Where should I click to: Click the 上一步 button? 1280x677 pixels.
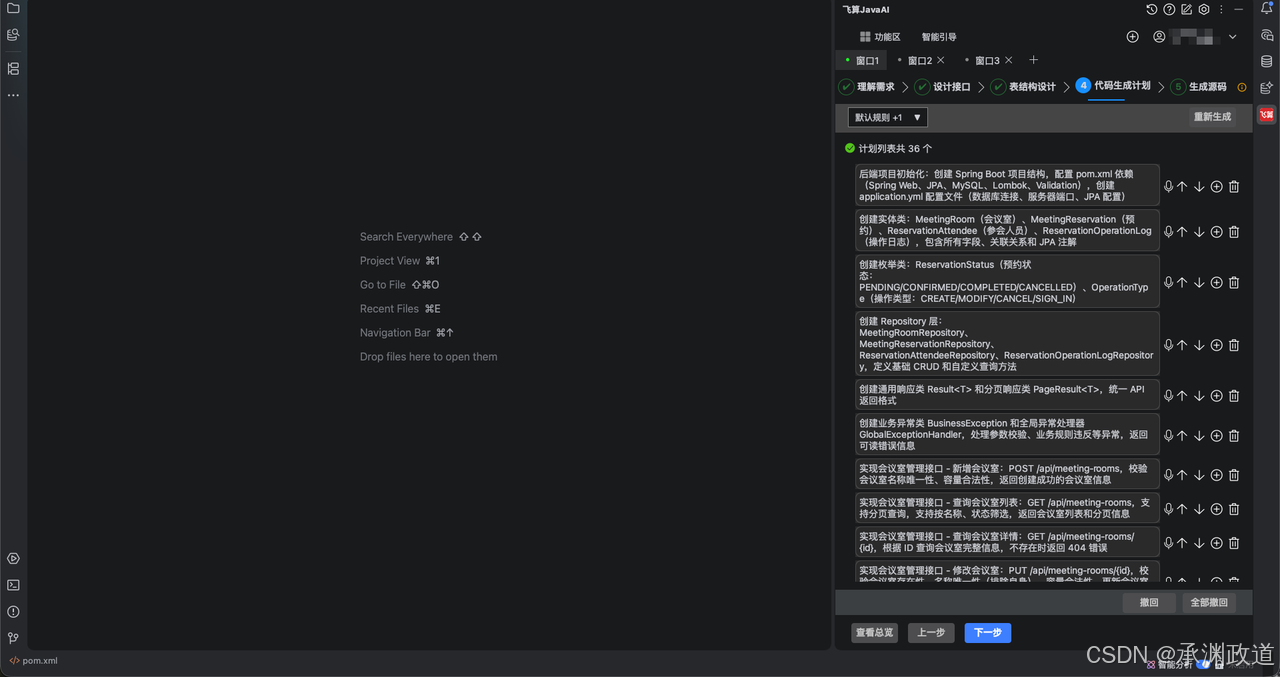click(x=931, y=633)
